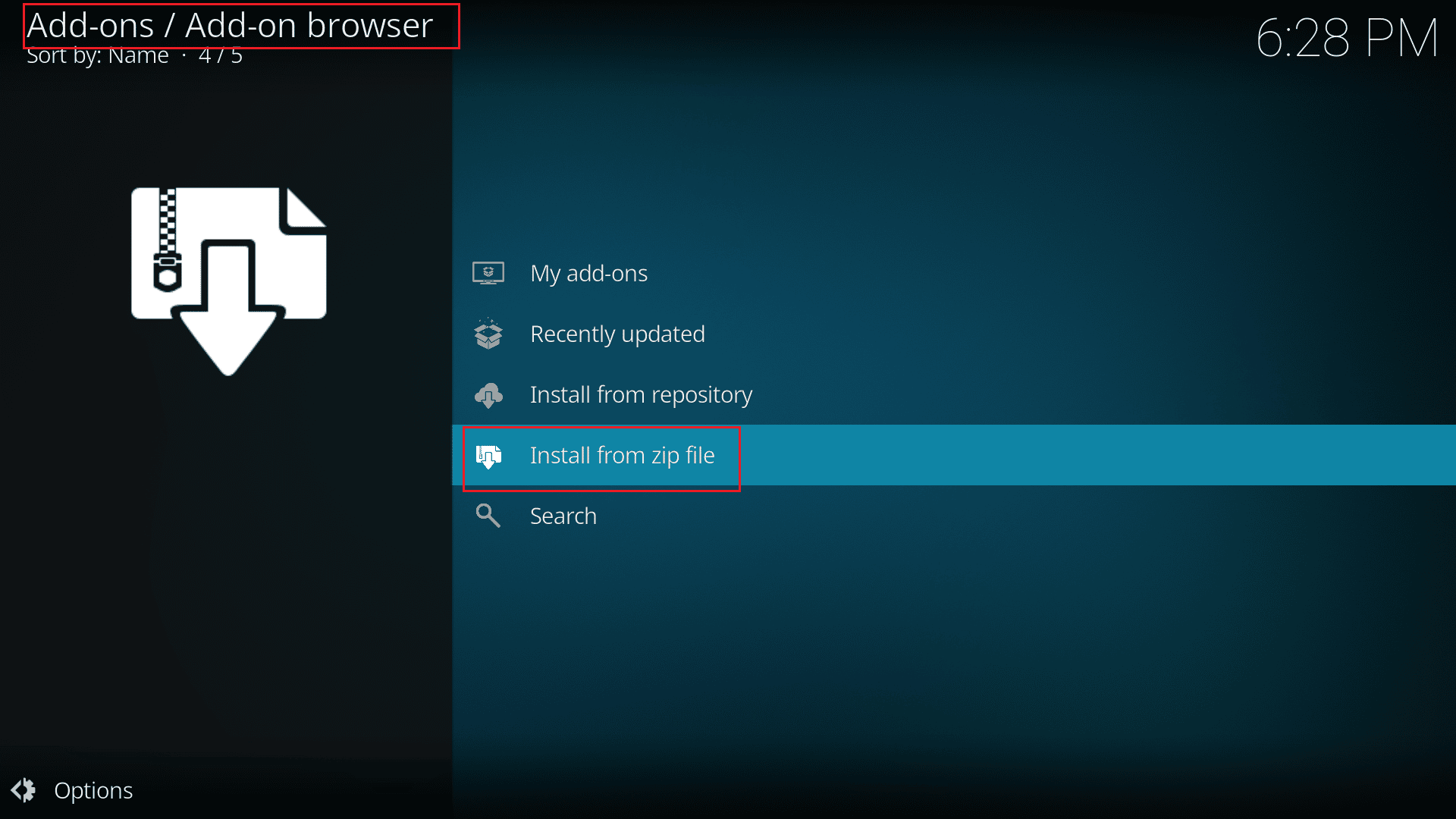
Task: Expand Recently updated add-ons list
Action: (617, 333)
